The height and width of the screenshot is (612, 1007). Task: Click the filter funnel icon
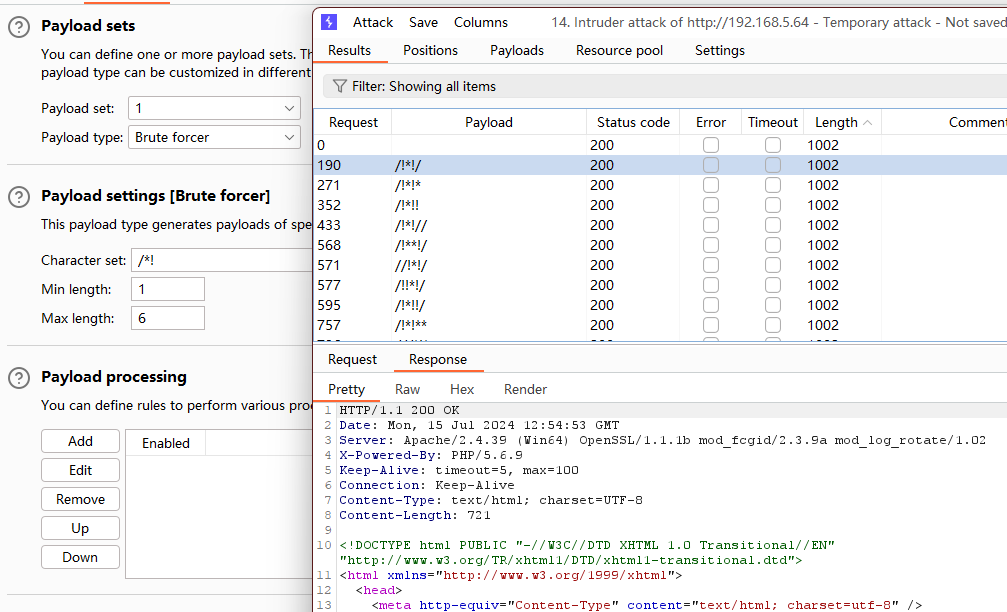tap(340, 87)
